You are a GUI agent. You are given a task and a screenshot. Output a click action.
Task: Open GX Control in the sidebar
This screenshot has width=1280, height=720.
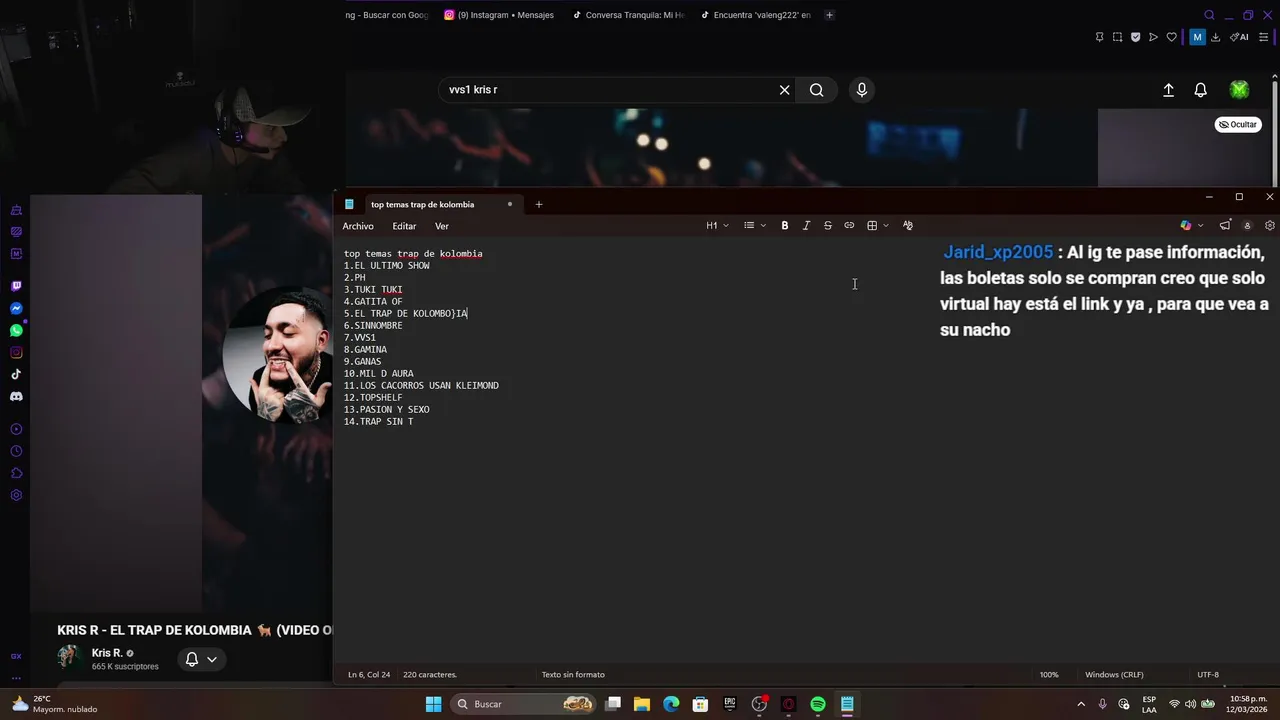[x=16, y=656]
